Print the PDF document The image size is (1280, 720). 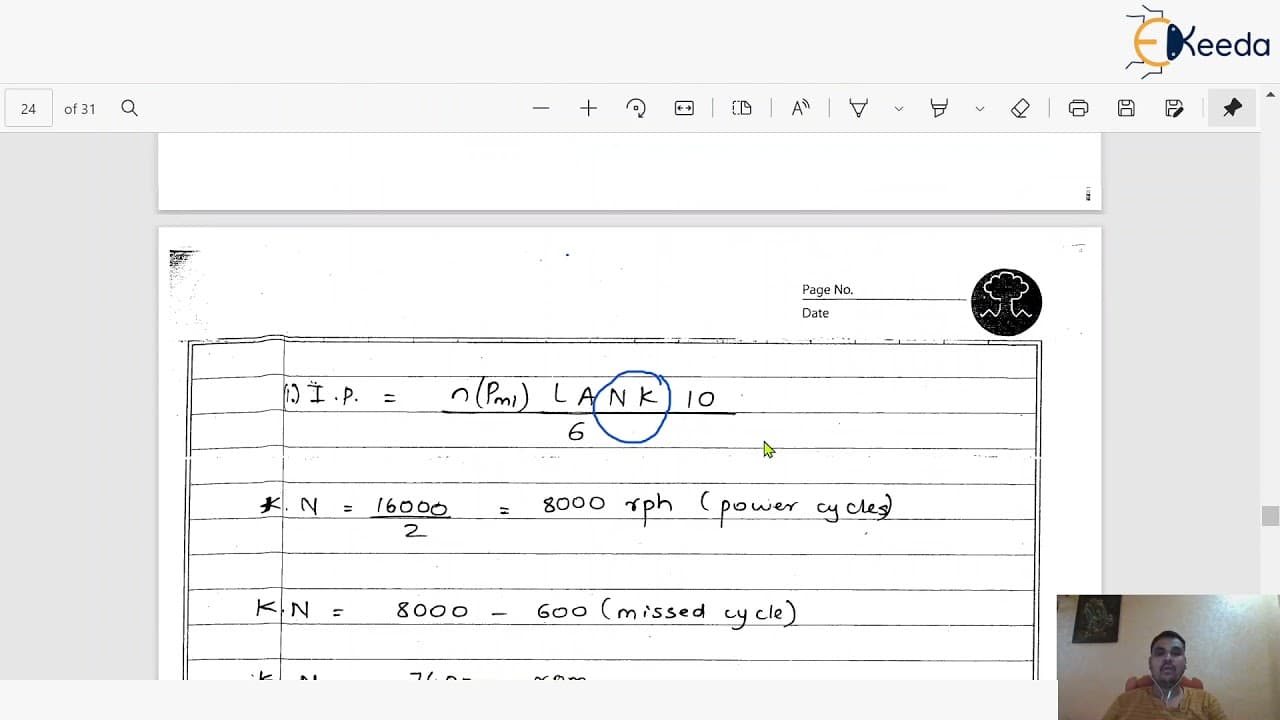coord(1078,108)
